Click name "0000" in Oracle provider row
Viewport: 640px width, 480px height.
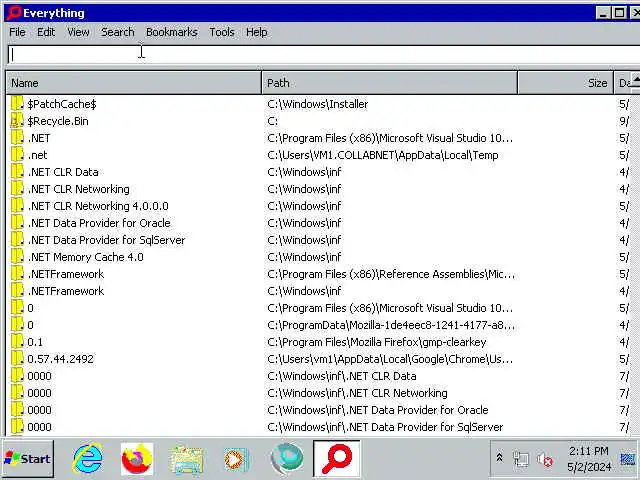click(x=39, y=410)
